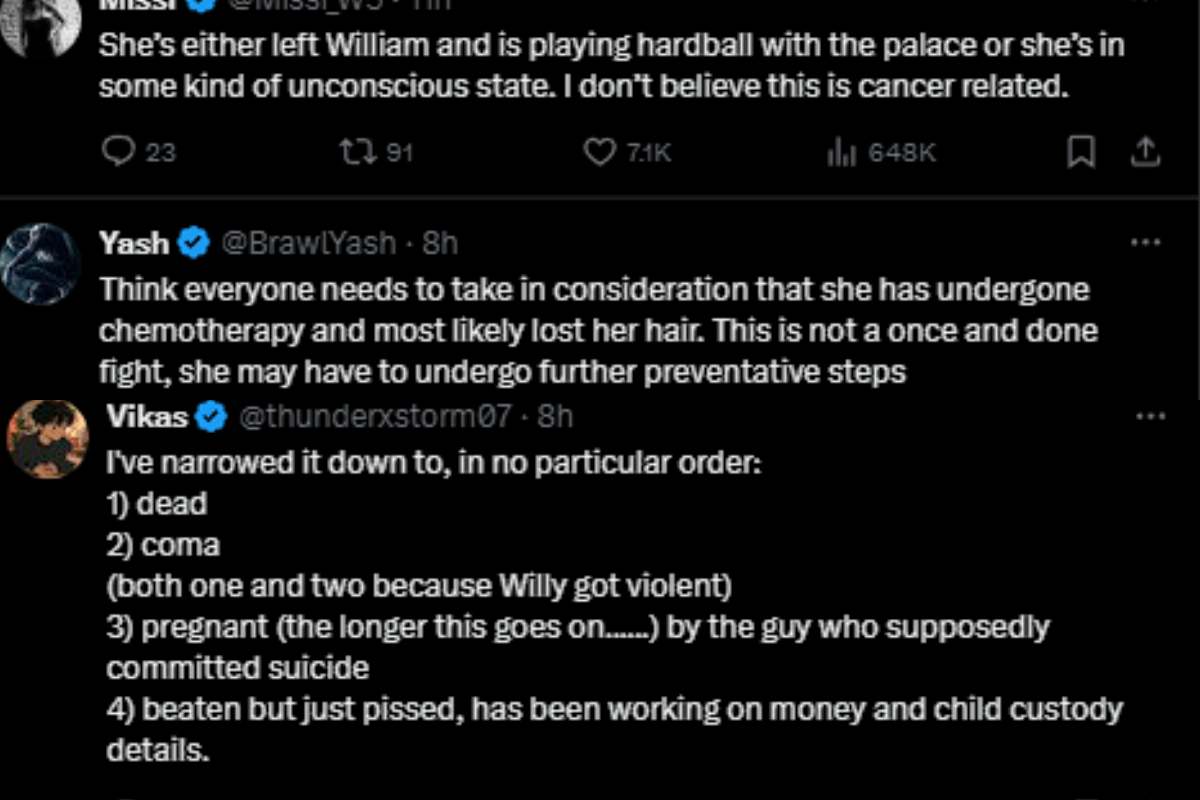Click Vikas's blue verified checkmark
1200x800 pixels.
pyautogui.click(x=210, y=416)
